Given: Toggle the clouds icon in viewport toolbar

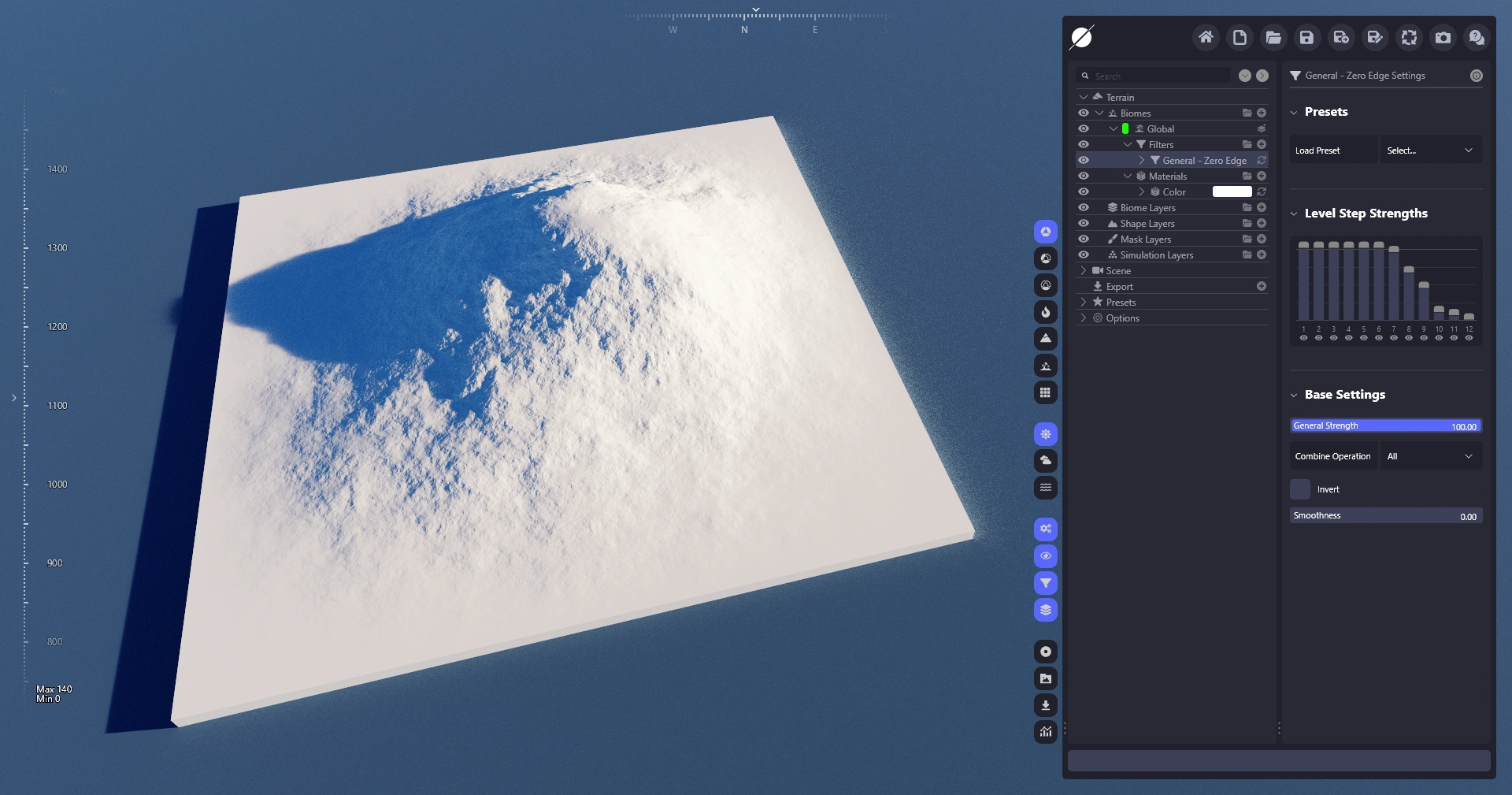Looking at the screenshot, I should point(1045,461).
